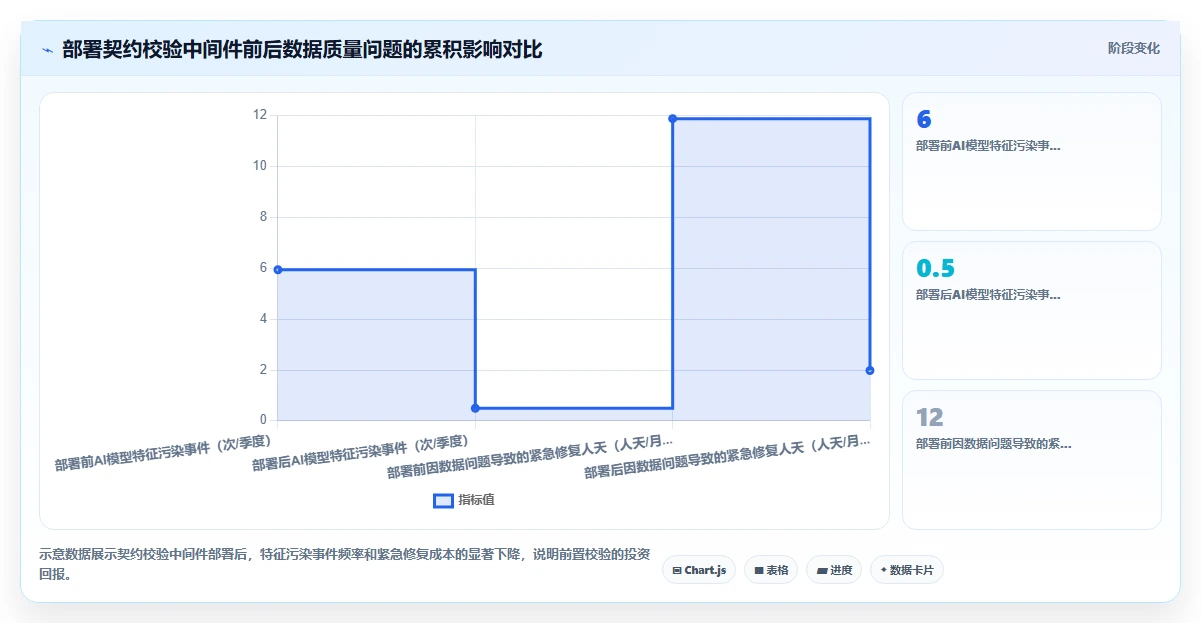
Task: Click the description paragraph starting 示意数据展示
Action: point(345,565)
